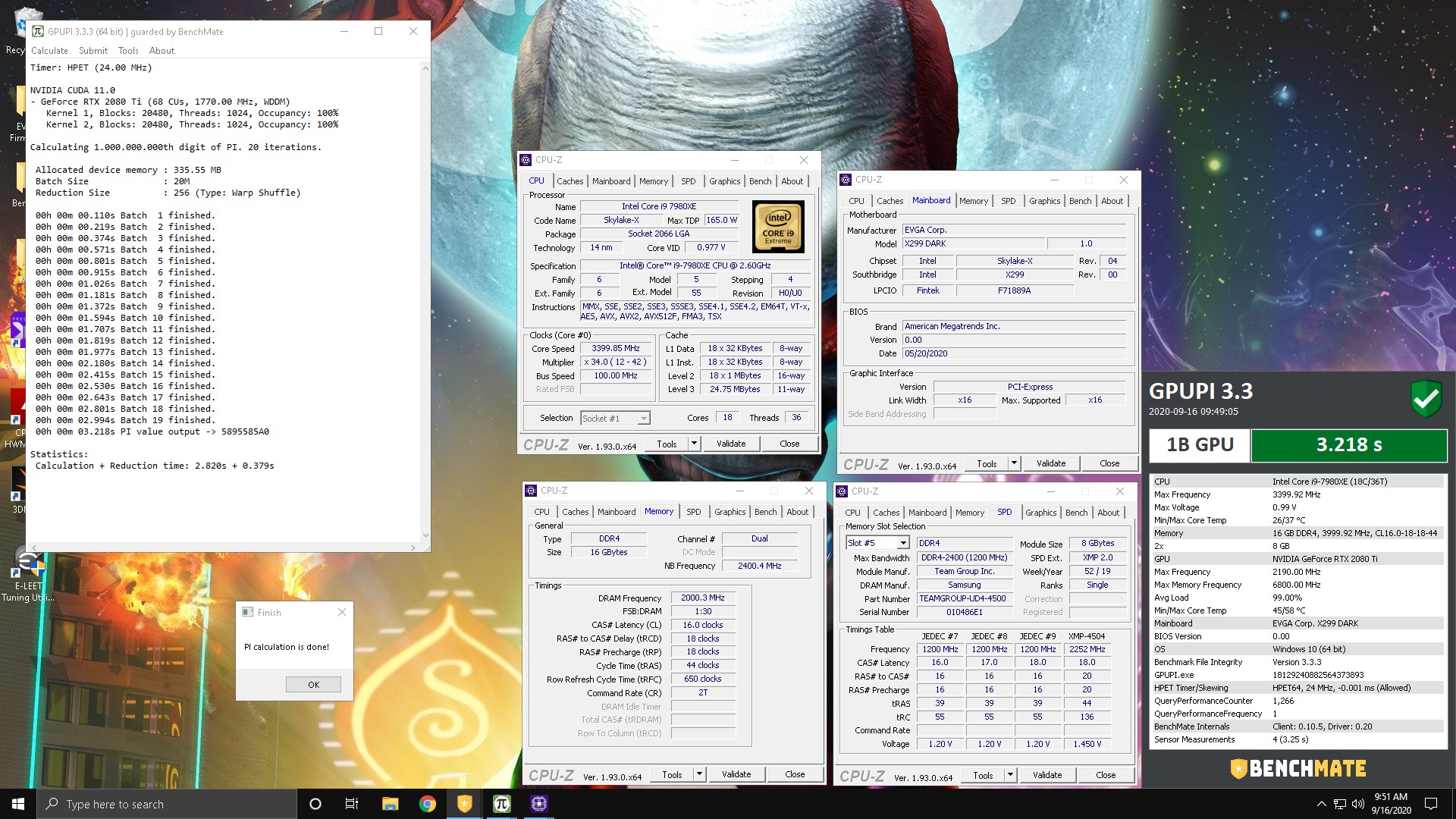Show hidden system tray icons
The width and height of the screenshot is (1456, 819).
[1322, 804]
